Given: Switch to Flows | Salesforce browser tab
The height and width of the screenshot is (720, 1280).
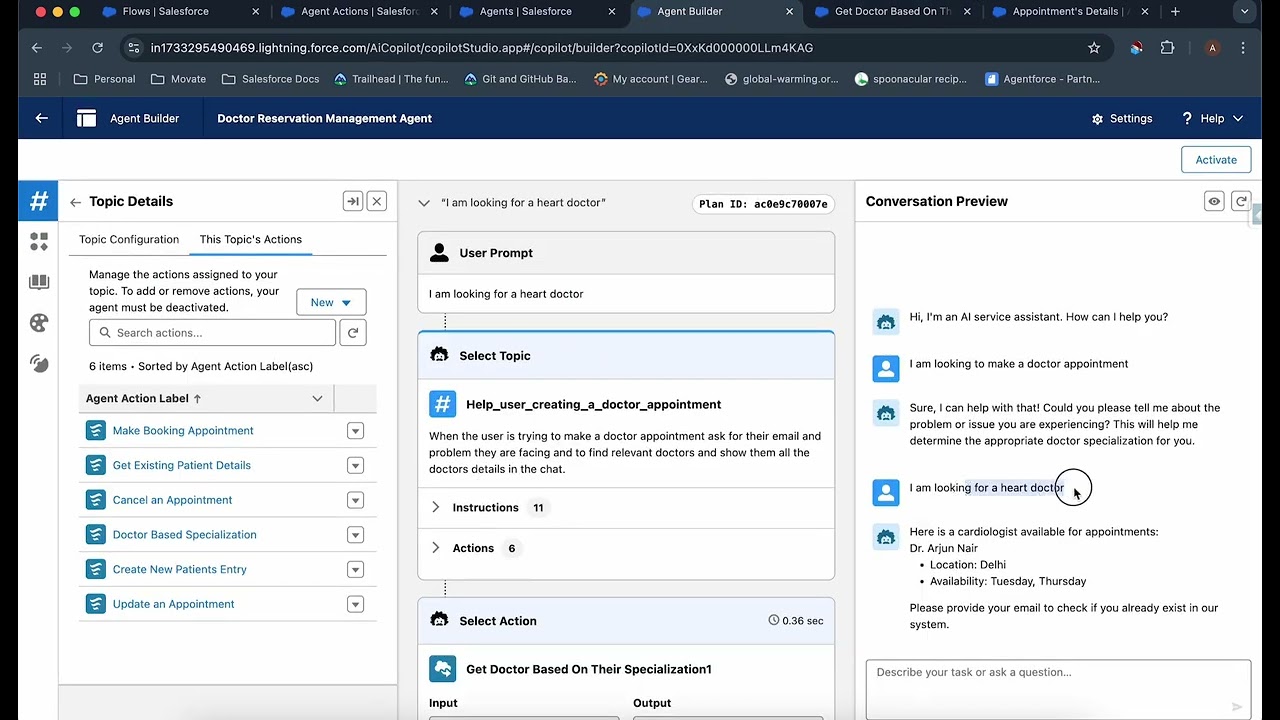Looking at the screenshot, I should (x=165, y=12).
